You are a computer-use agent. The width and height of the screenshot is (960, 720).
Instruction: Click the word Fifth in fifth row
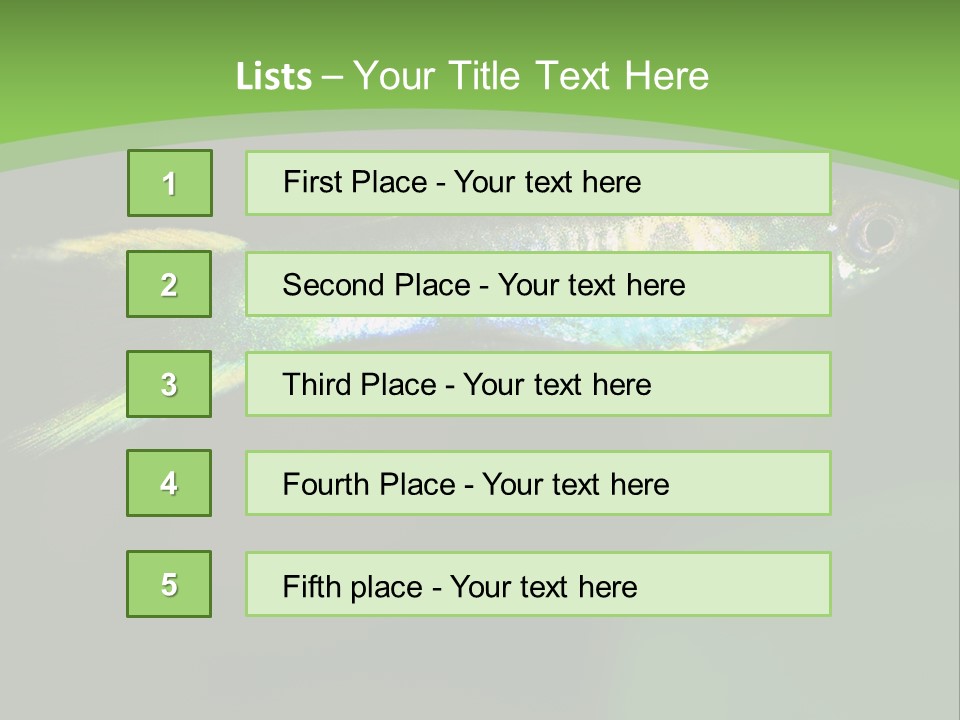click(312, 586)
